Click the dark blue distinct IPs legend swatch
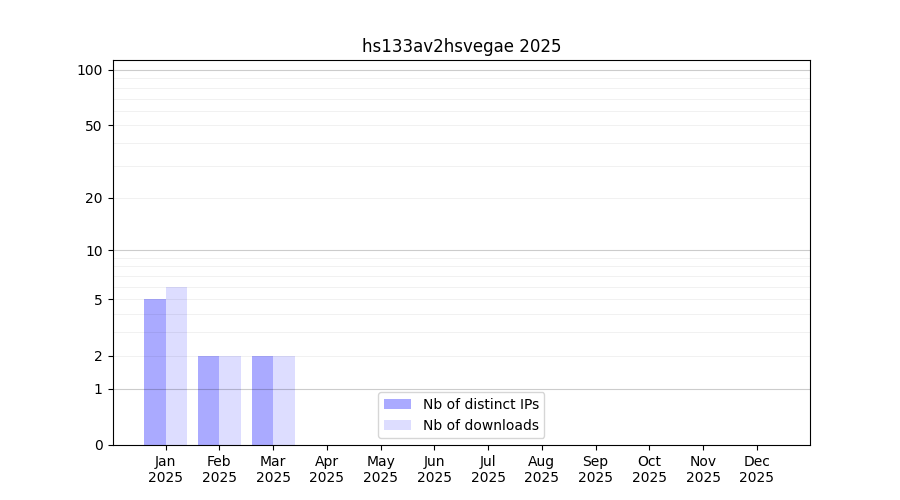The width and height of the screenshot is (900, 500). click(x=397, y=404)
